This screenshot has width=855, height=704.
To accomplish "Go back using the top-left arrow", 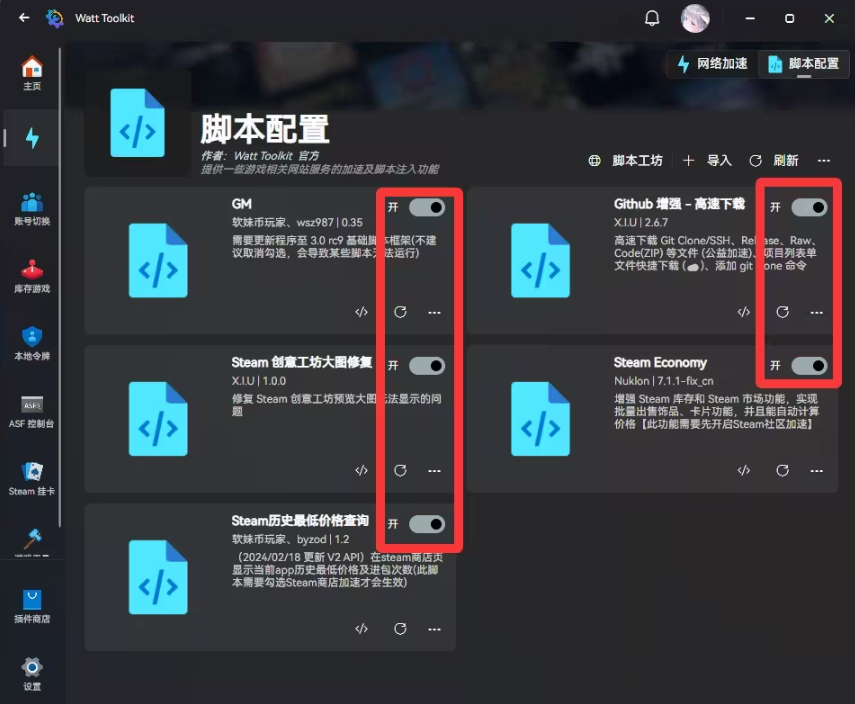I will 24,18.
